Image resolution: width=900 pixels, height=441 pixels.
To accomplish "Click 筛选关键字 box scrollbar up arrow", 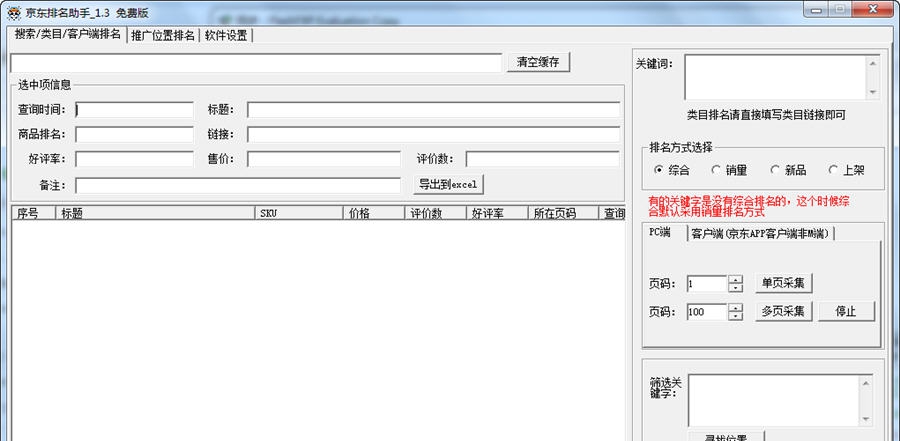I will pyautogui.click(x=867, y=382).
